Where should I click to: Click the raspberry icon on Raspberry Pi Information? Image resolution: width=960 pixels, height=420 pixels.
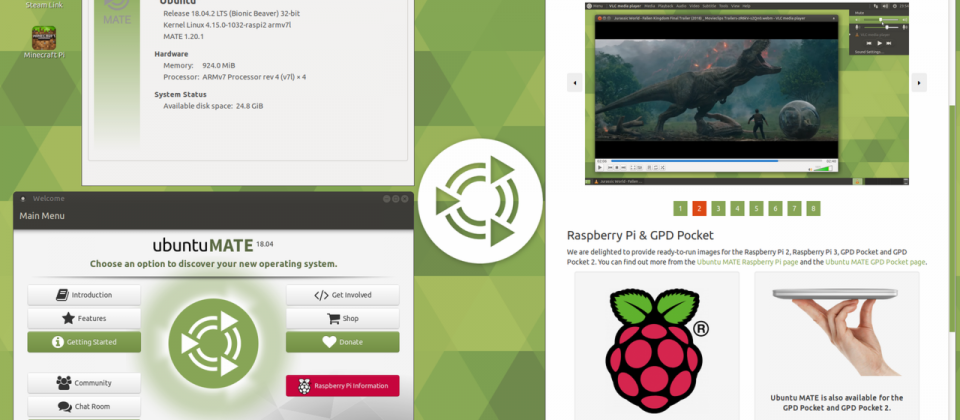coord(304,386)
